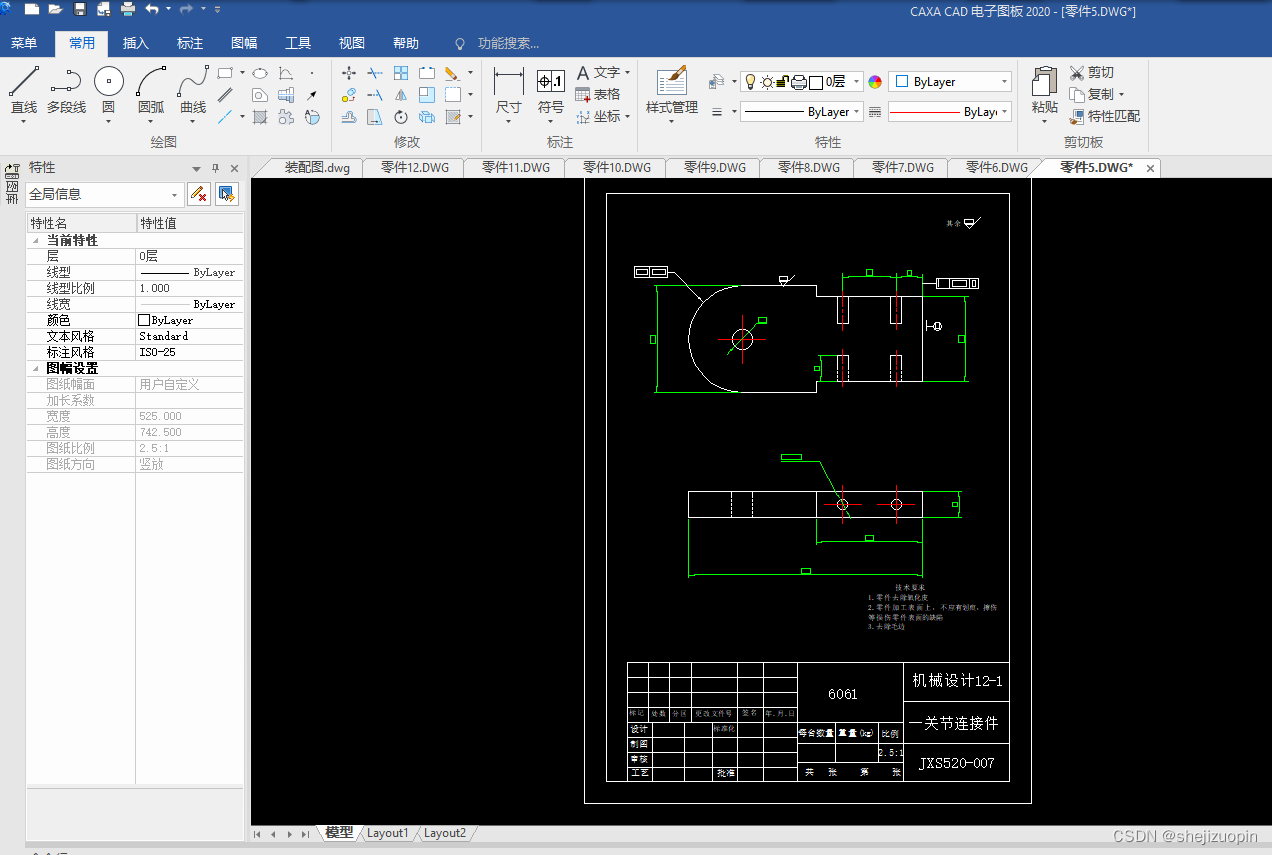Switch to the 图幅 ribbon tab
The height and width of the screenshot is (855, 1272).
[244, 43]
